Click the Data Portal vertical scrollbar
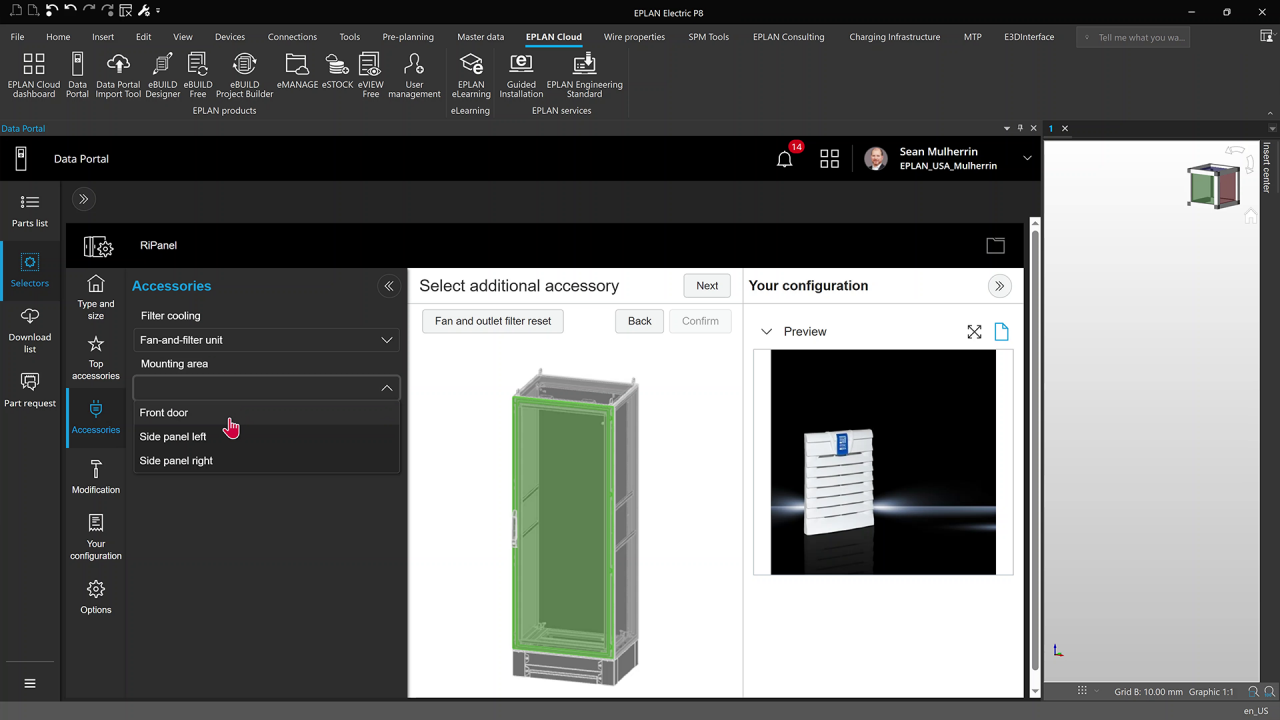Viewport: 1280px width, 720px height. [x=1035, y=457]
